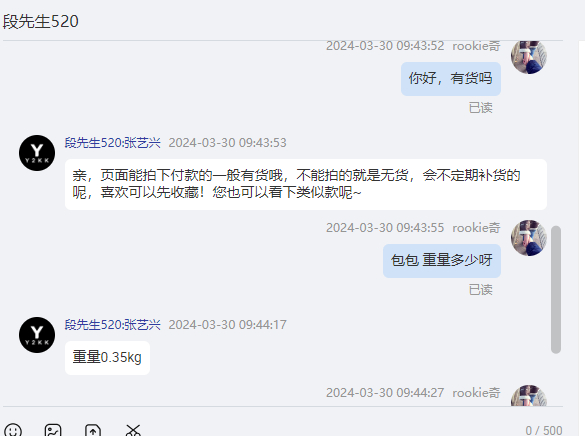585x436 pixels.
Task: Open sender name 段先生520:张艺兴 at 09:43:53
Action: pos(113,143)
